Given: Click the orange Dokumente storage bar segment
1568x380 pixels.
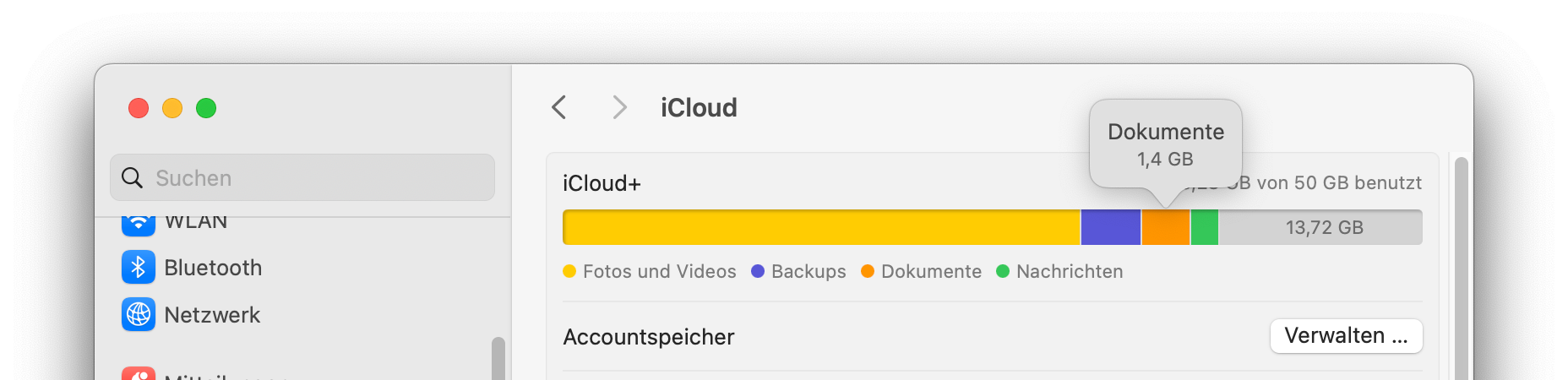Looking at the screenshot, I should 1165,227.
